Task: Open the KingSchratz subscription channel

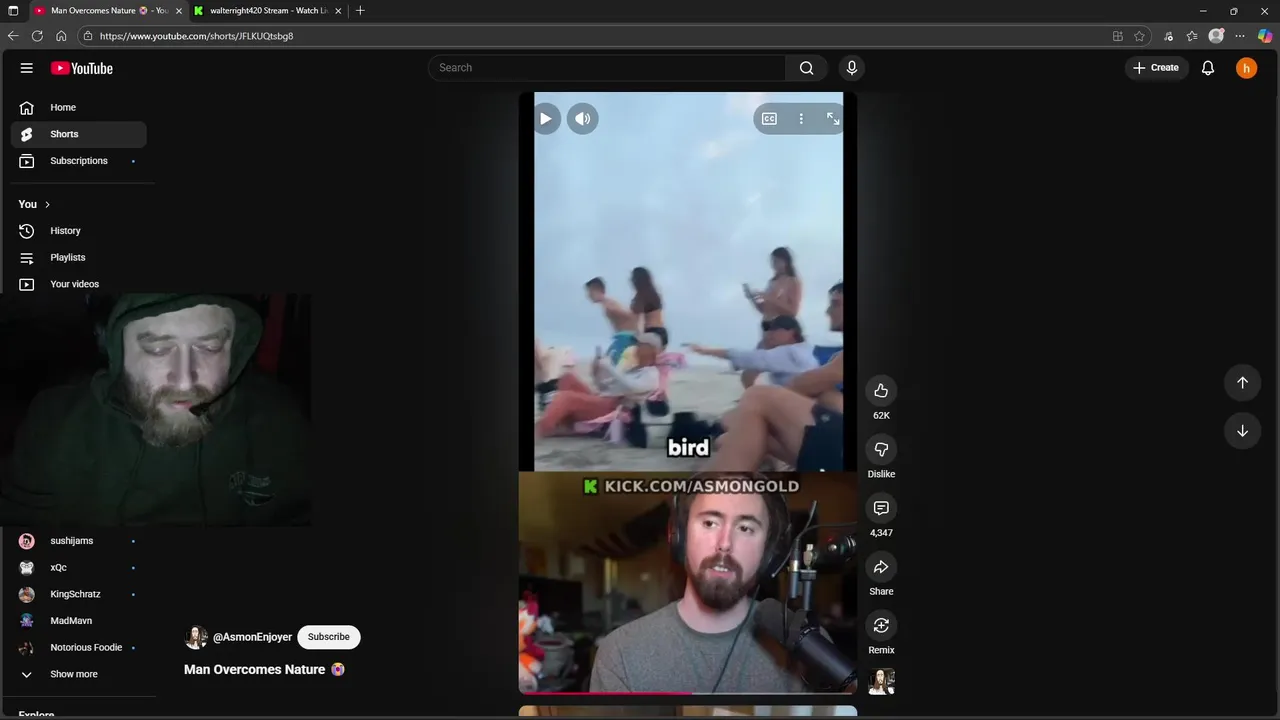Action: 79,594
